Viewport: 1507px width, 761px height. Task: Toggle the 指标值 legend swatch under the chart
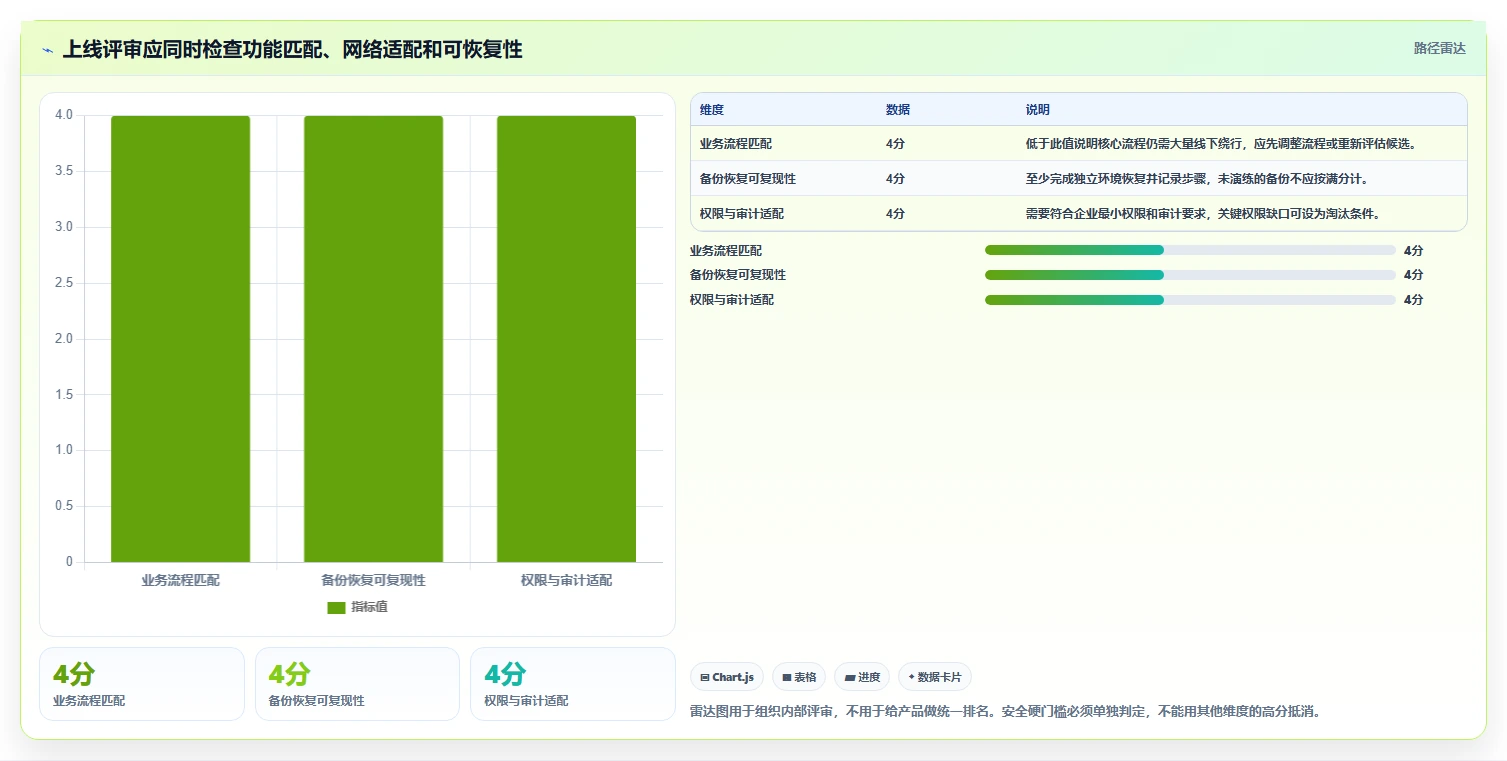[x=336, y=607]
